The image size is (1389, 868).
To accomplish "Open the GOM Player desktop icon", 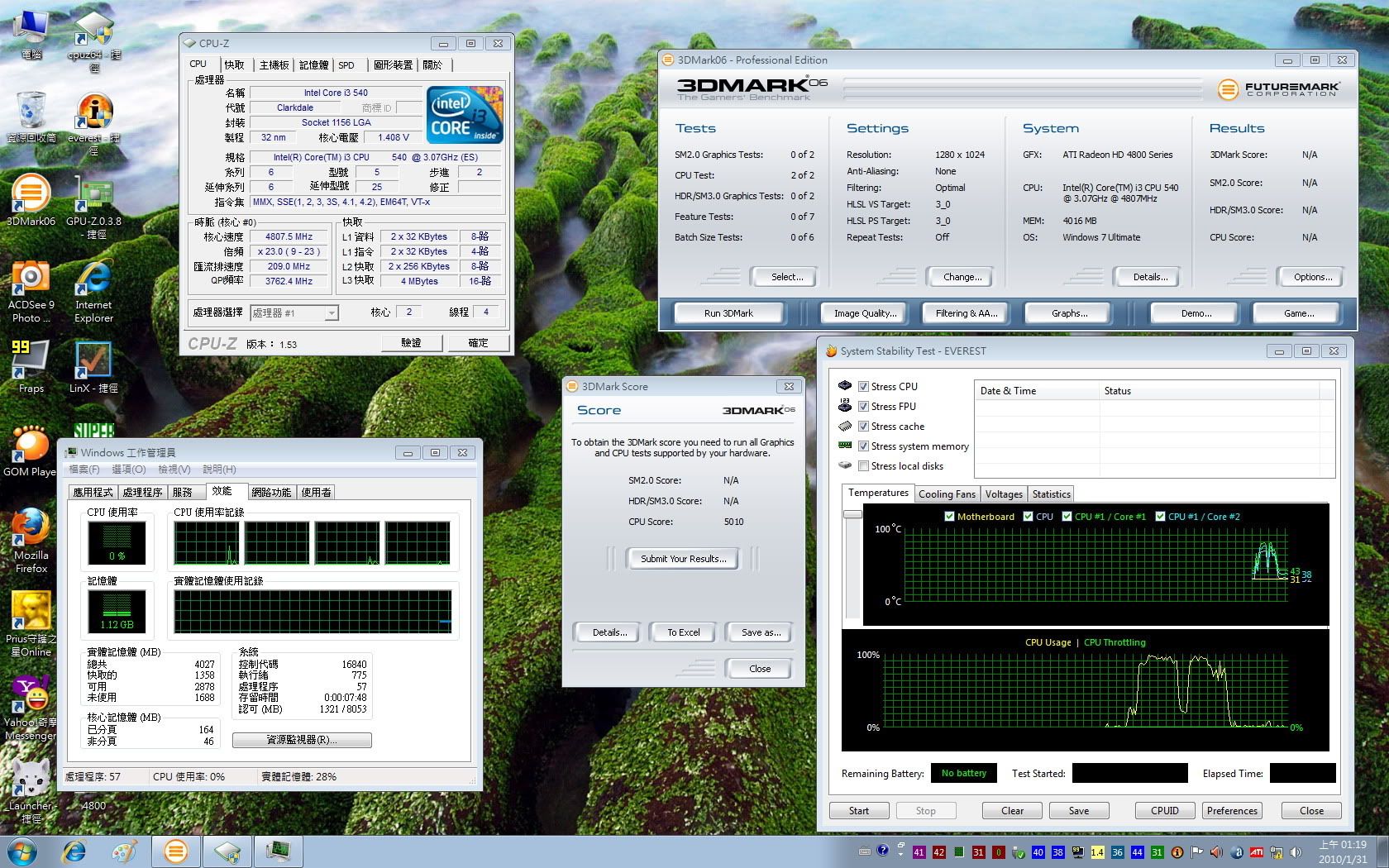I will tap(30, 451).
